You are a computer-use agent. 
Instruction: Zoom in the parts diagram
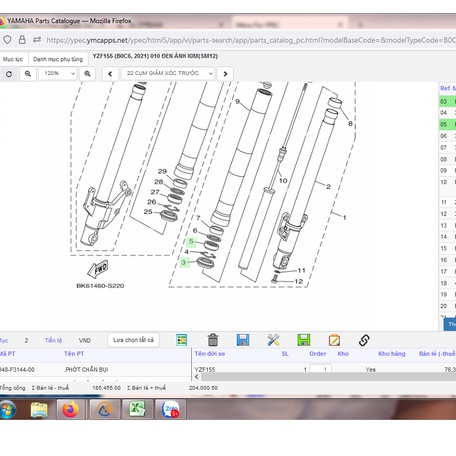(87, 74)
